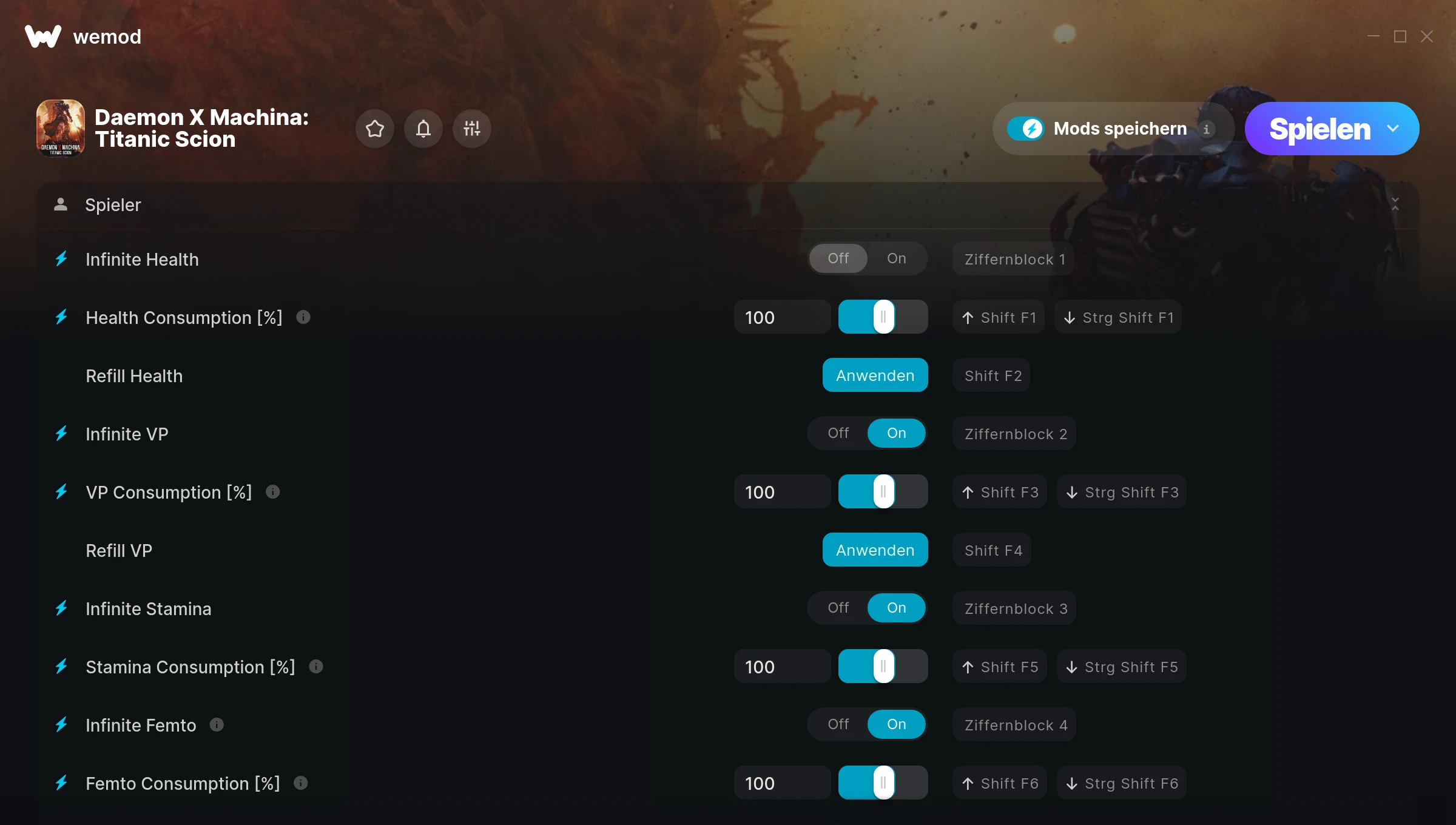1456x825 pixels.
Task: Switch Infinite VP to Off
Action: (838, 433)
